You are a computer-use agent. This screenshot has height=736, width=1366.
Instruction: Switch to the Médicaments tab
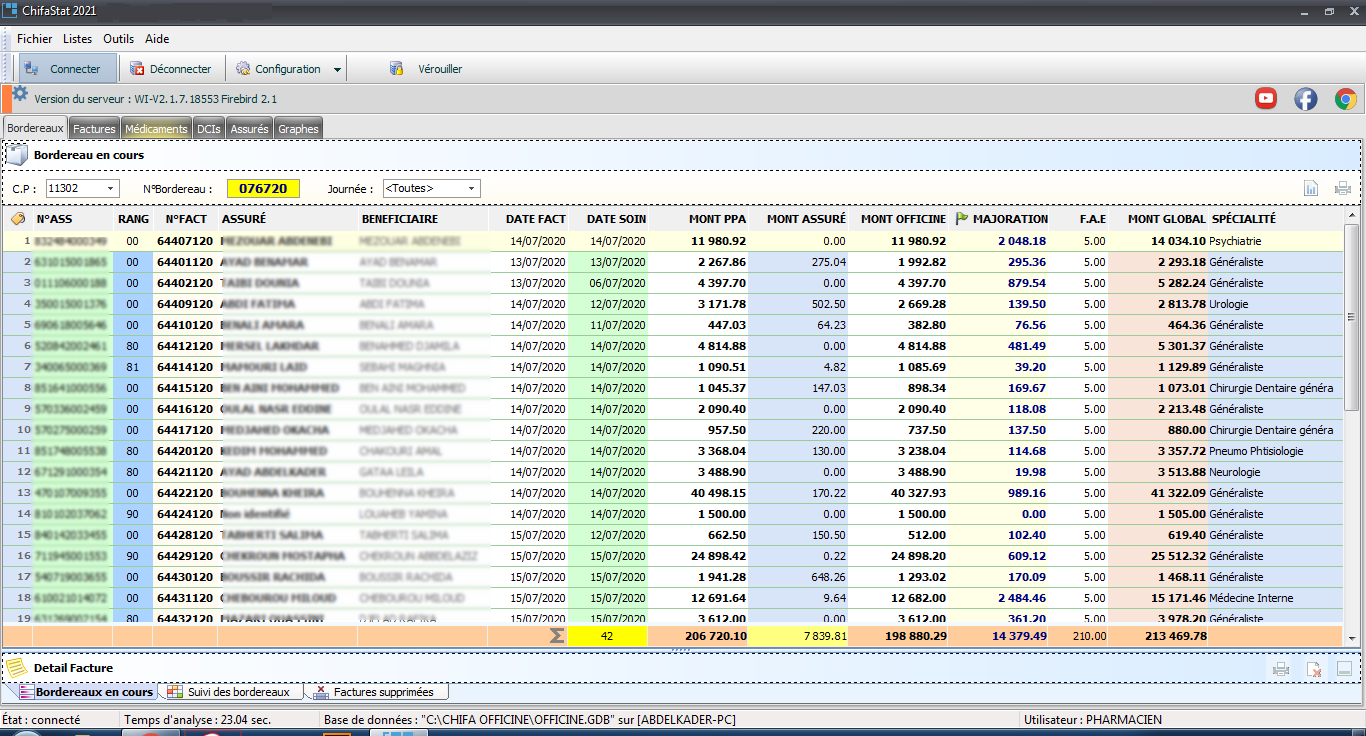(156, 129)
